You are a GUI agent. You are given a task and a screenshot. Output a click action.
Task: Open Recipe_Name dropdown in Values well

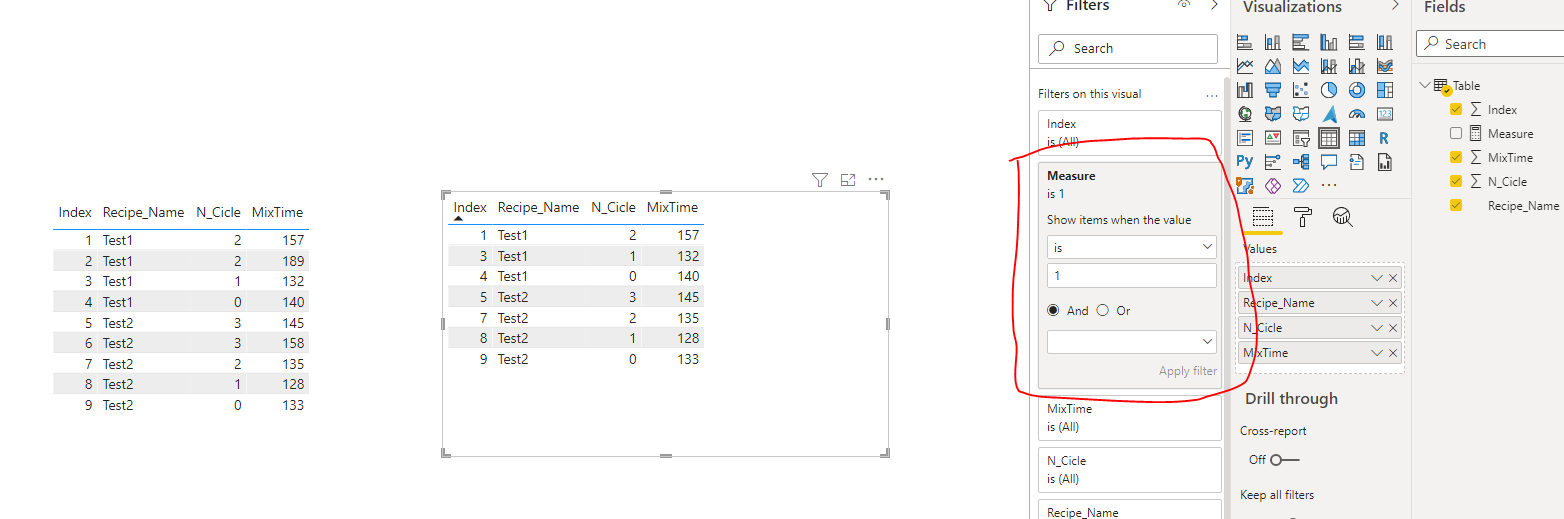(x=1377, y=303)
